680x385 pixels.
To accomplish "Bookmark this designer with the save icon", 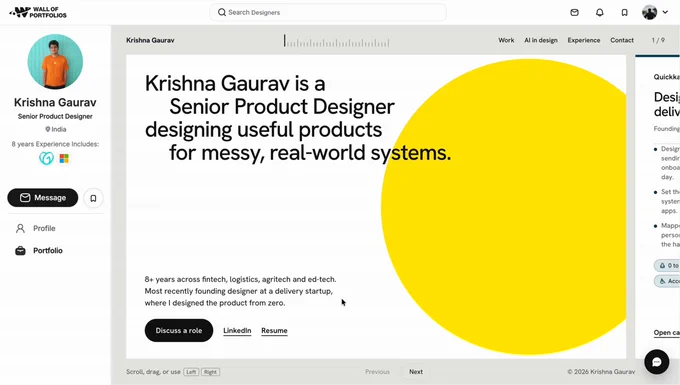I will click(x=93, y=198).
